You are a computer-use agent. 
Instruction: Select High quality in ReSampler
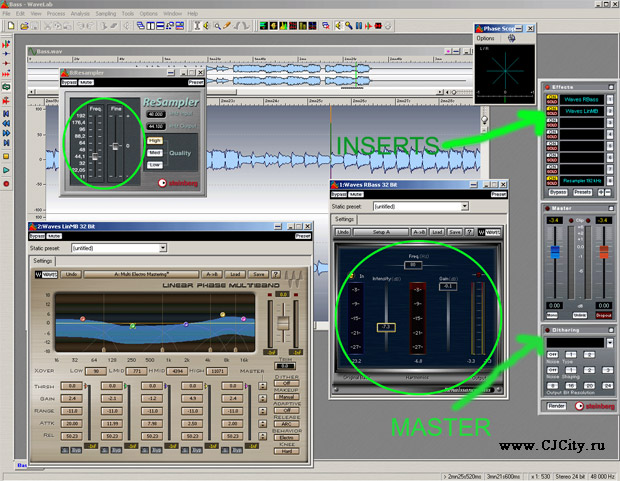click(155, 140)
